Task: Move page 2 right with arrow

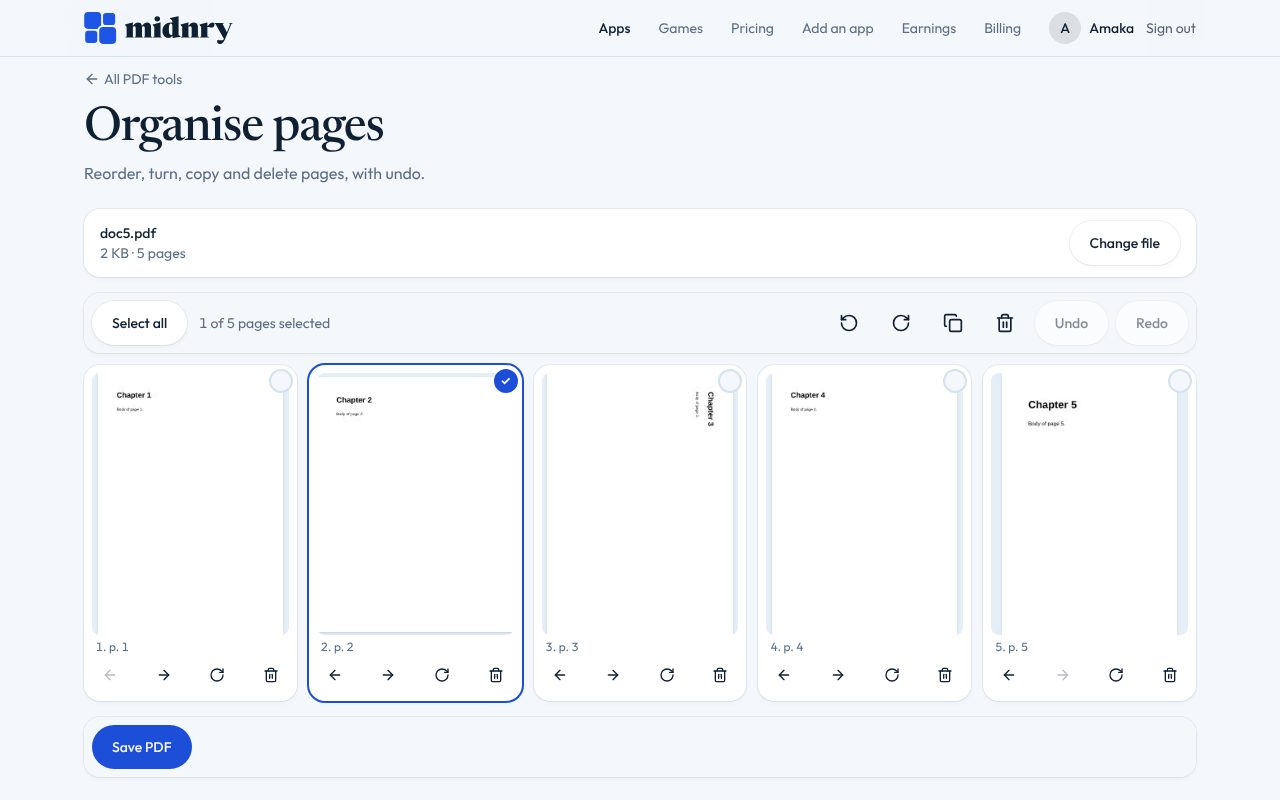Action: point(388,675)
